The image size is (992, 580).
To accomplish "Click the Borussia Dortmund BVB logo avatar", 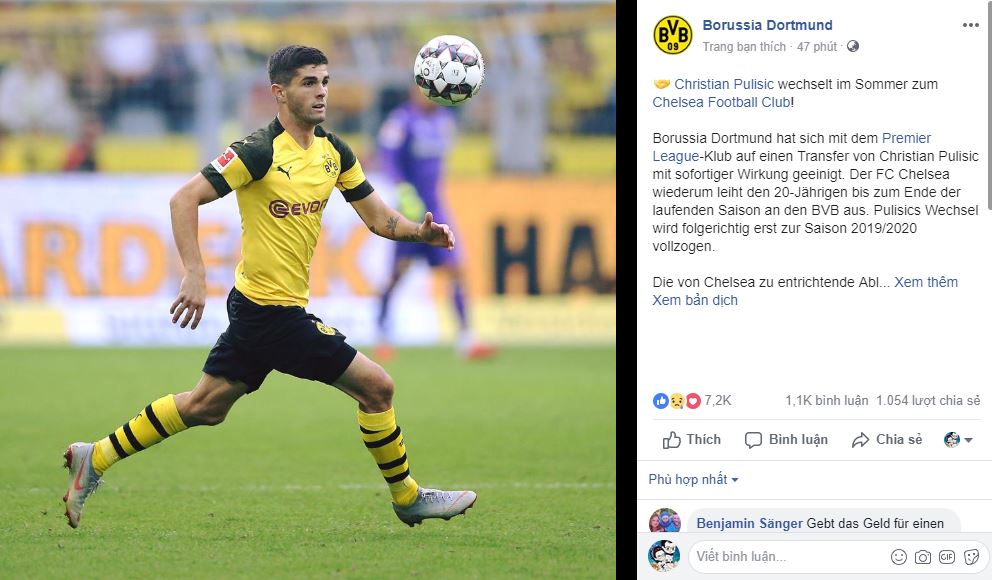I will pyautogui.click(x=673, y=35).
